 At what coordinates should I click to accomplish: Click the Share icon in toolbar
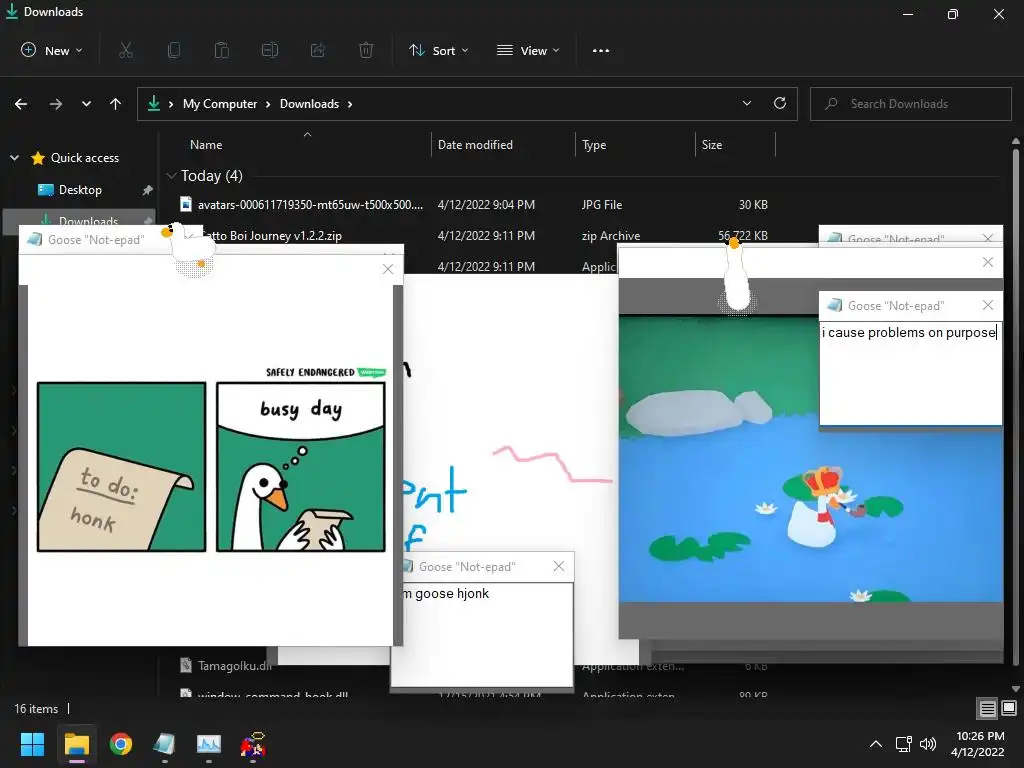318,50
